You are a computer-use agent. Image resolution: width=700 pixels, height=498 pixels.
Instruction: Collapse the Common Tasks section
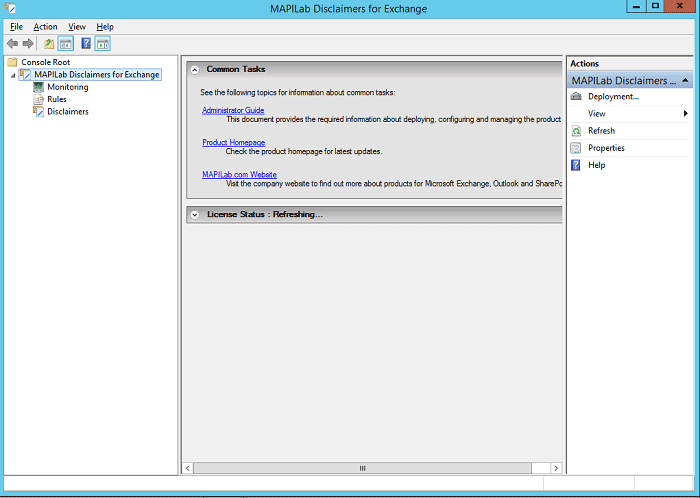(x=195, y=70)
